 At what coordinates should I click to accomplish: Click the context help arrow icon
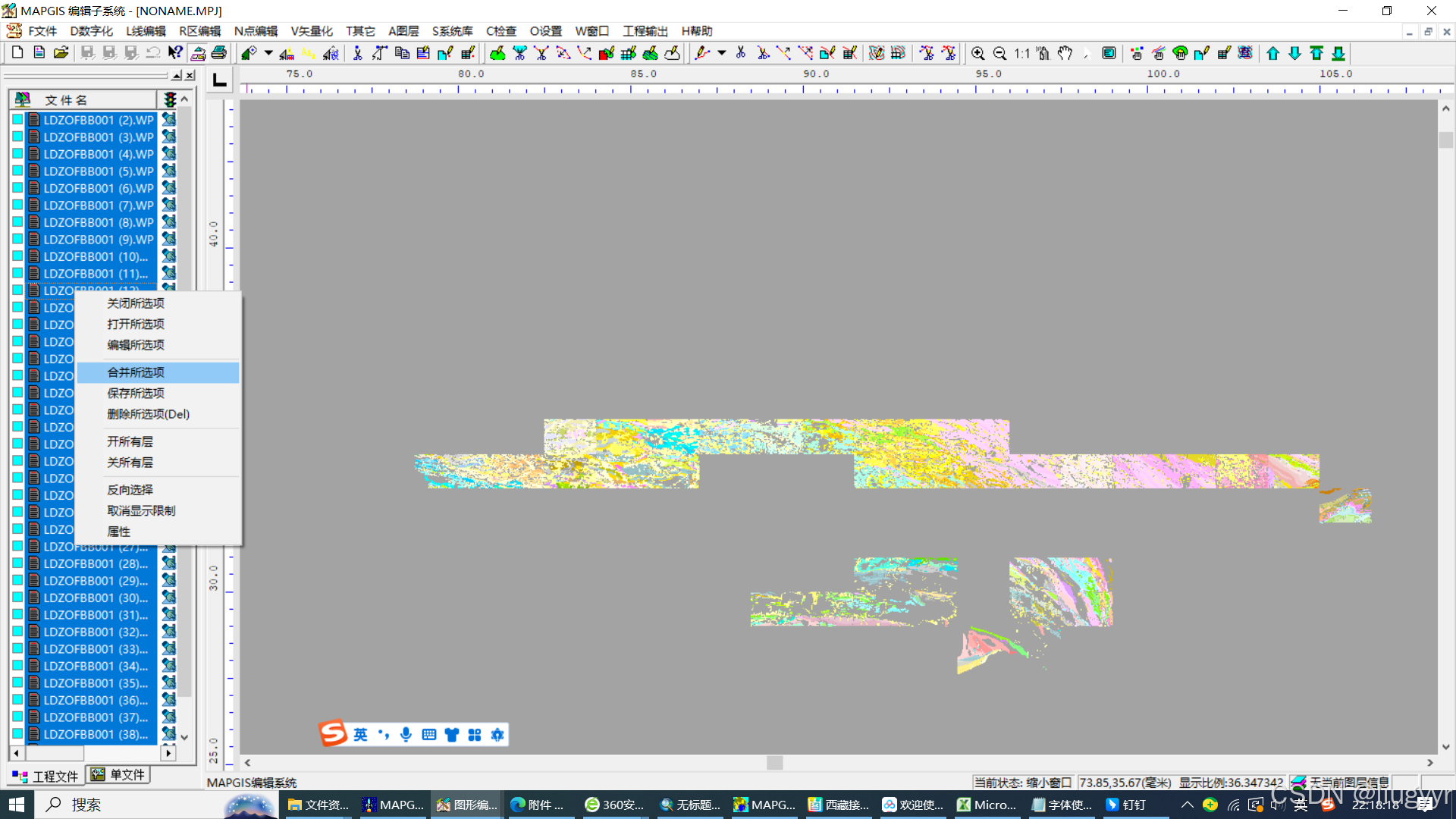175,53
